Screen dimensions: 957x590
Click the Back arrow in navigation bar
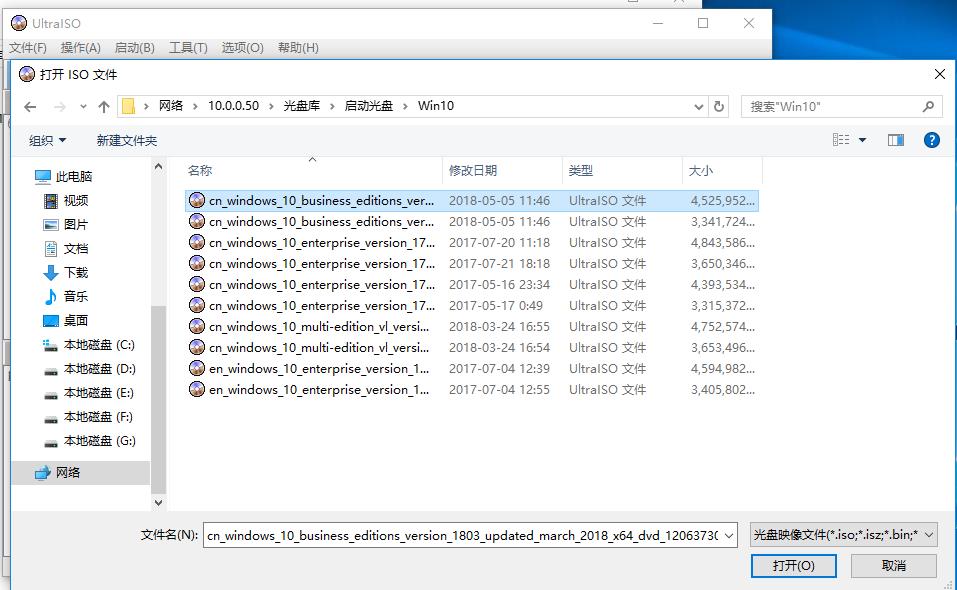(30, 107)
